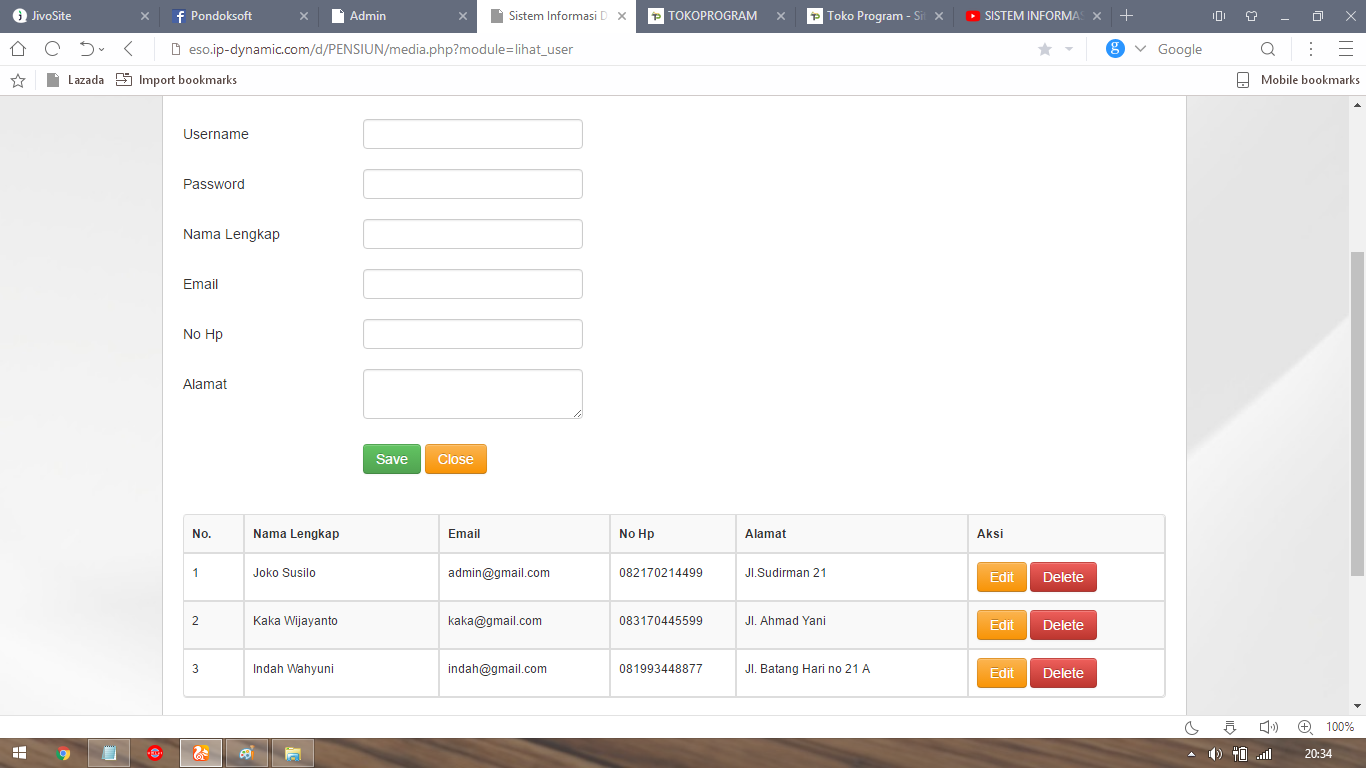Click the phone sync icon in title bar
The image size is (1366, 768).
1218,16
